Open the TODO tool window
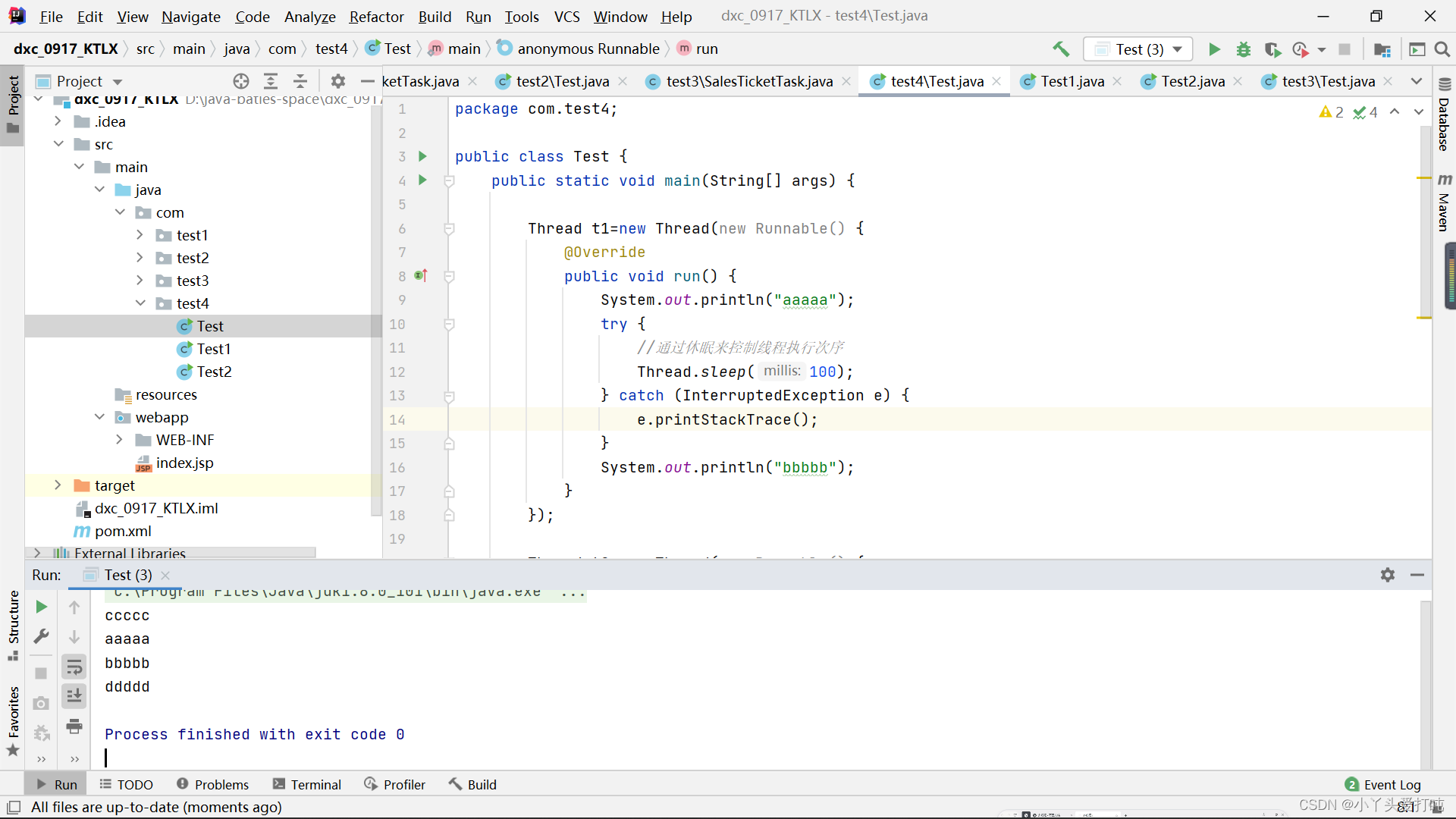1456x819 pixels. tap(127, 784)
